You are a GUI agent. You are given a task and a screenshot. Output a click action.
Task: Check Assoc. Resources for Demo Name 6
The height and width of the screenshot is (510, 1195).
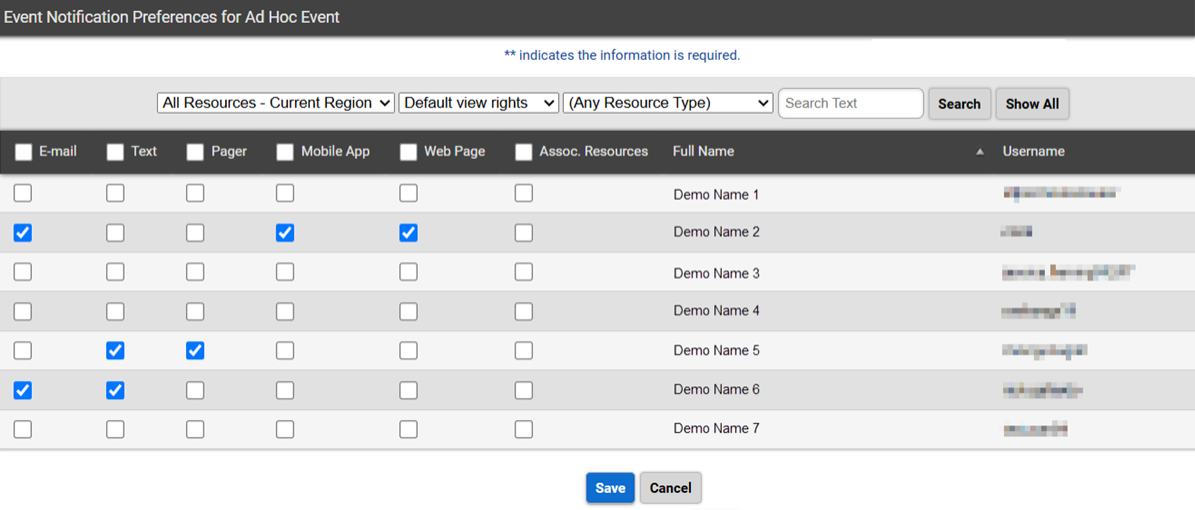coord(524,390)
